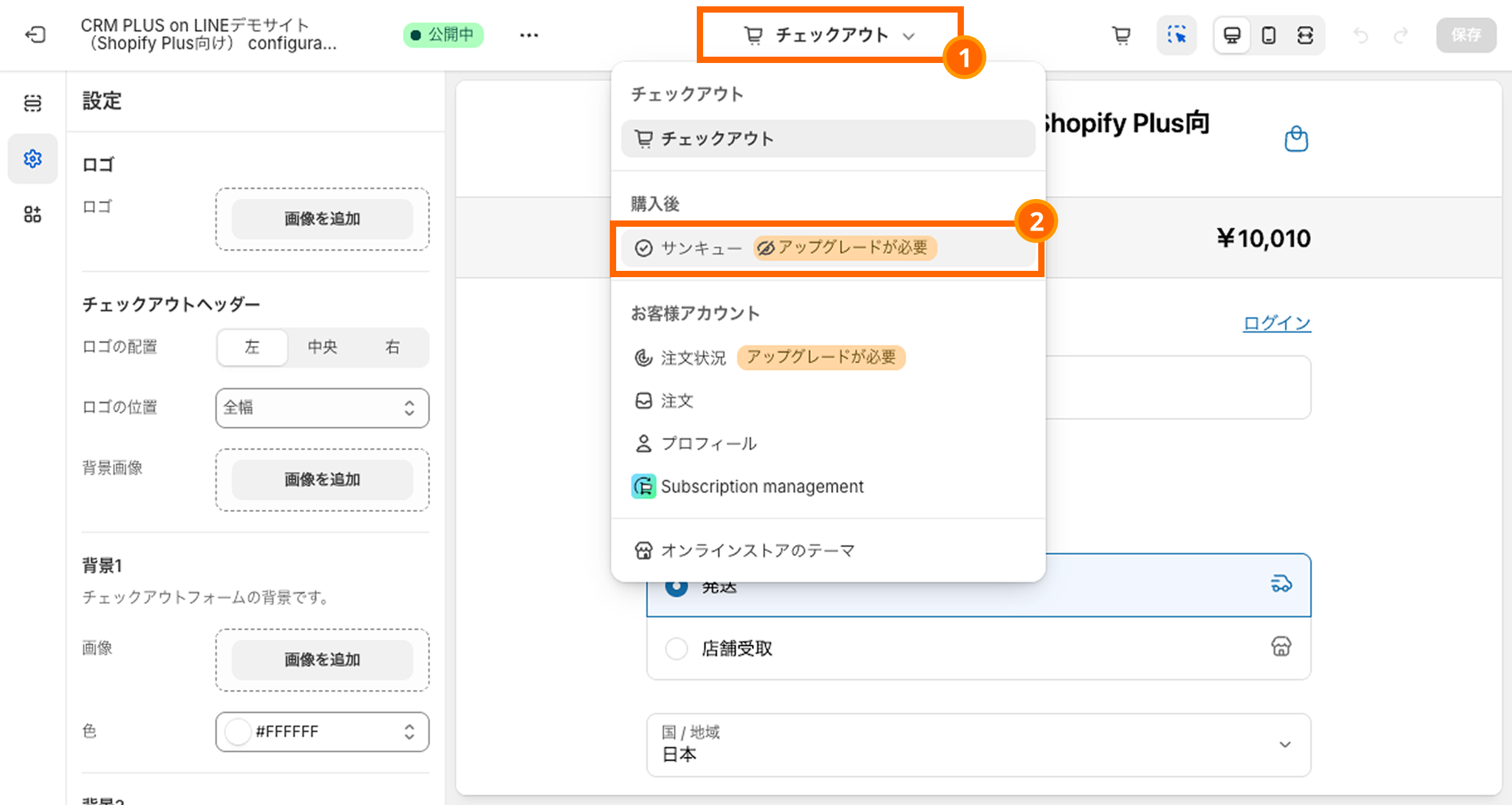Click the theme title CRM PLUS on LINE

tap(208, 34)
